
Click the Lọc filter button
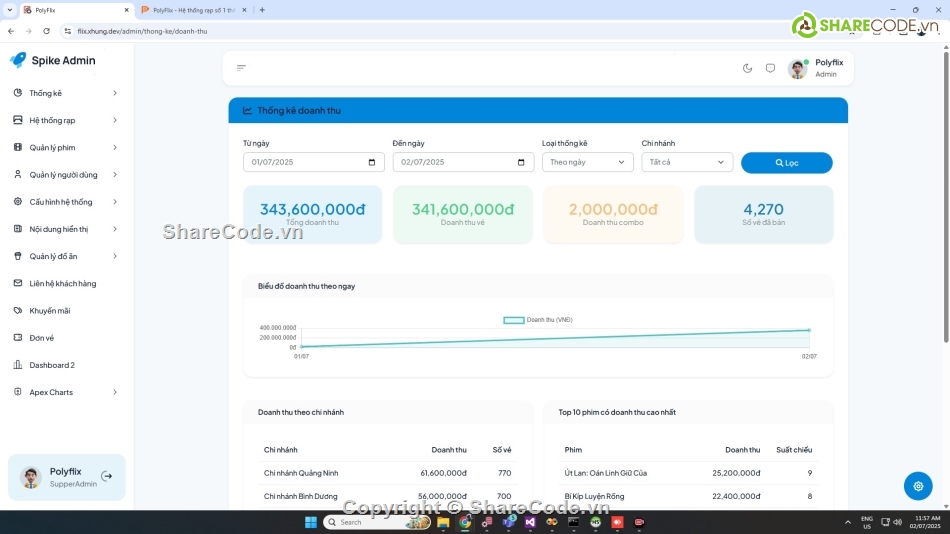(x=786, y=162)
